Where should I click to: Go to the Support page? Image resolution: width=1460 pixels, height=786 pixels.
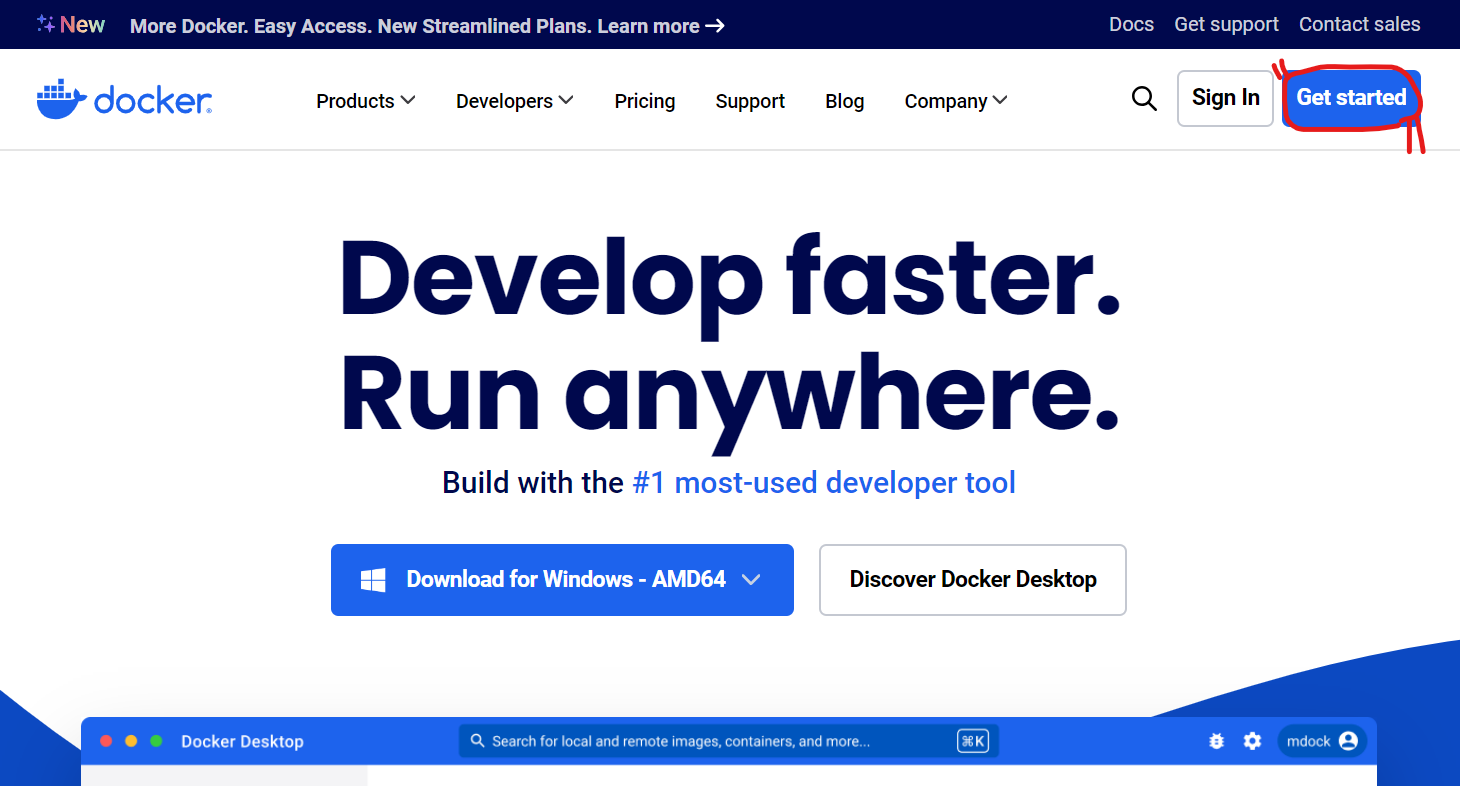pyautogui.click(x=750, y=101)
